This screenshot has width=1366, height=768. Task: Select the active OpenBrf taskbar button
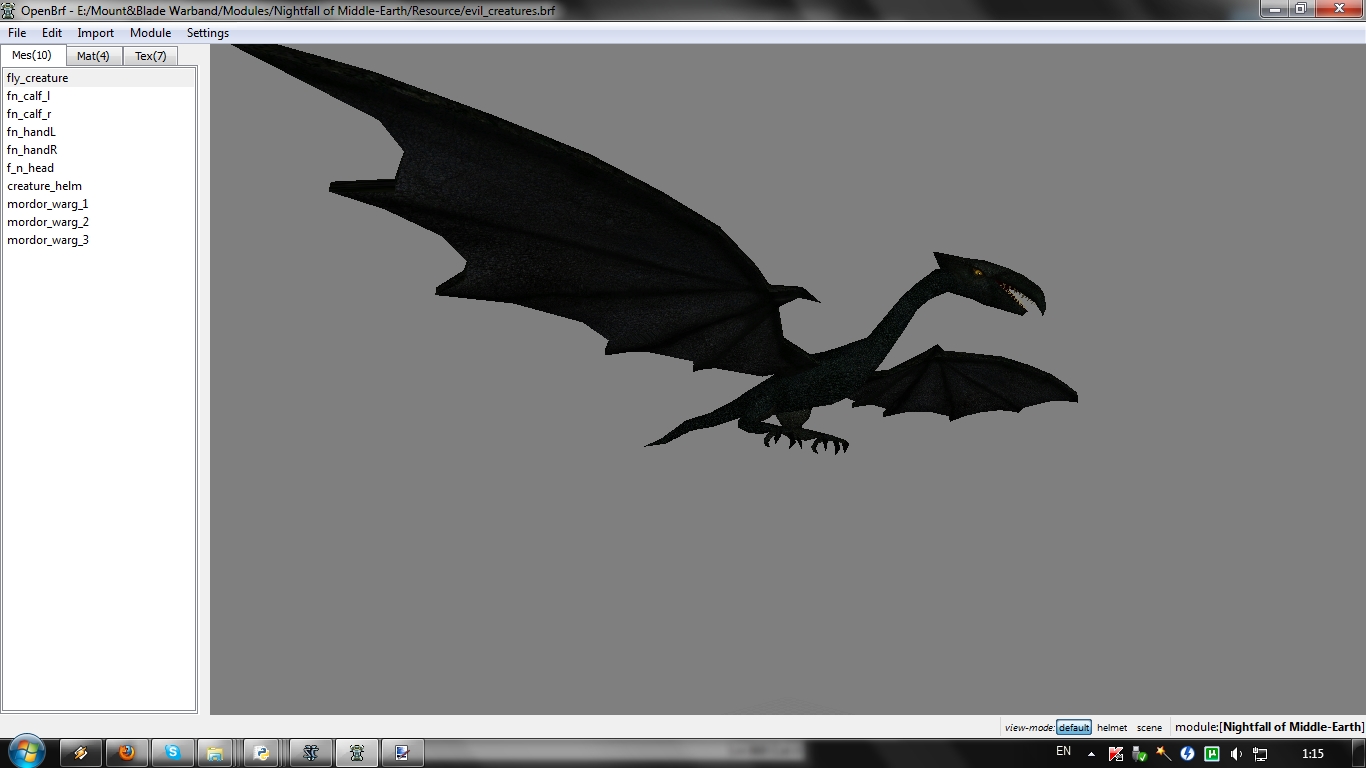(357, 753)
